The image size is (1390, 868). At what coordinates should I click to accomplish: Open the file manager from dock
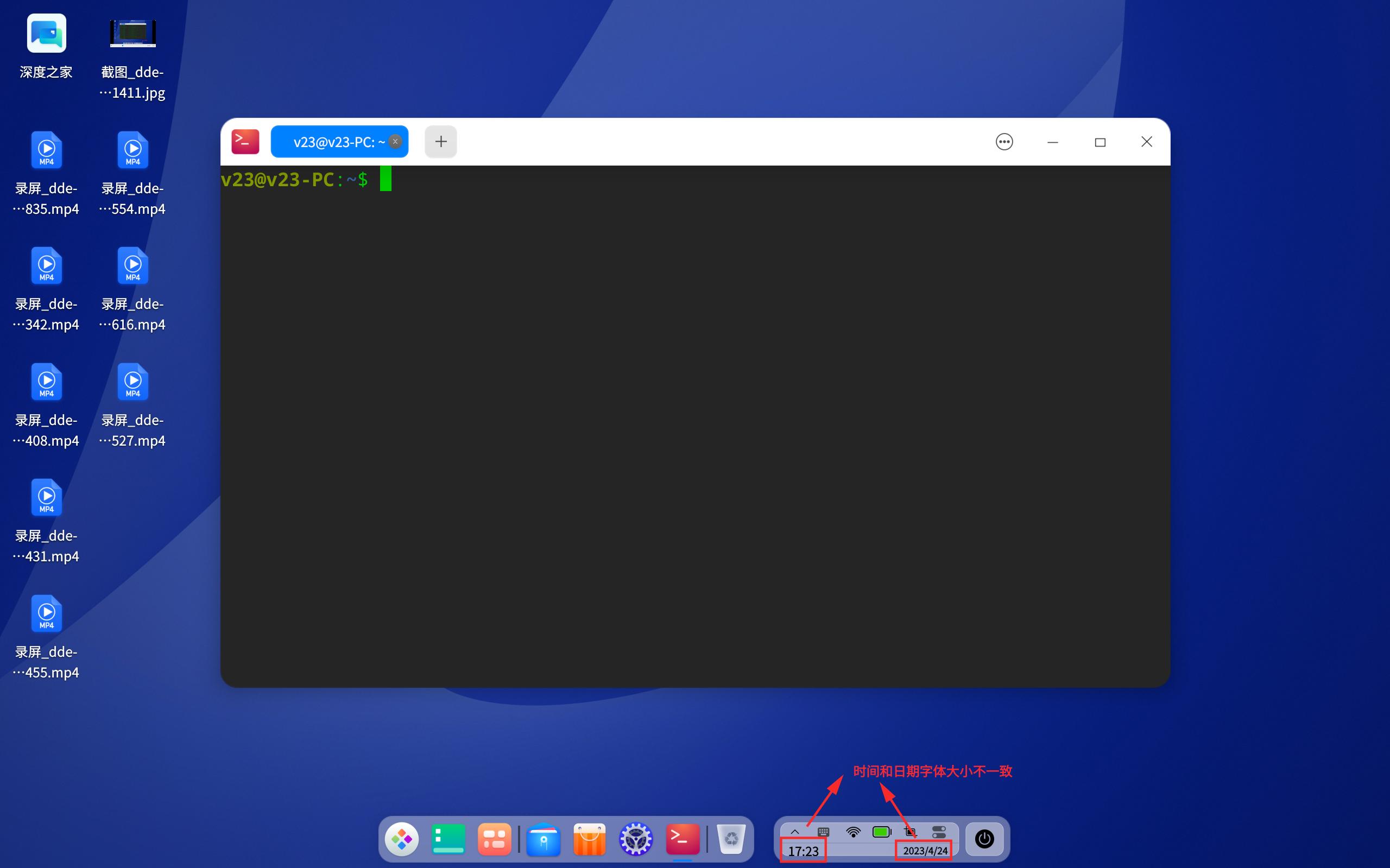tap(543, 839)
